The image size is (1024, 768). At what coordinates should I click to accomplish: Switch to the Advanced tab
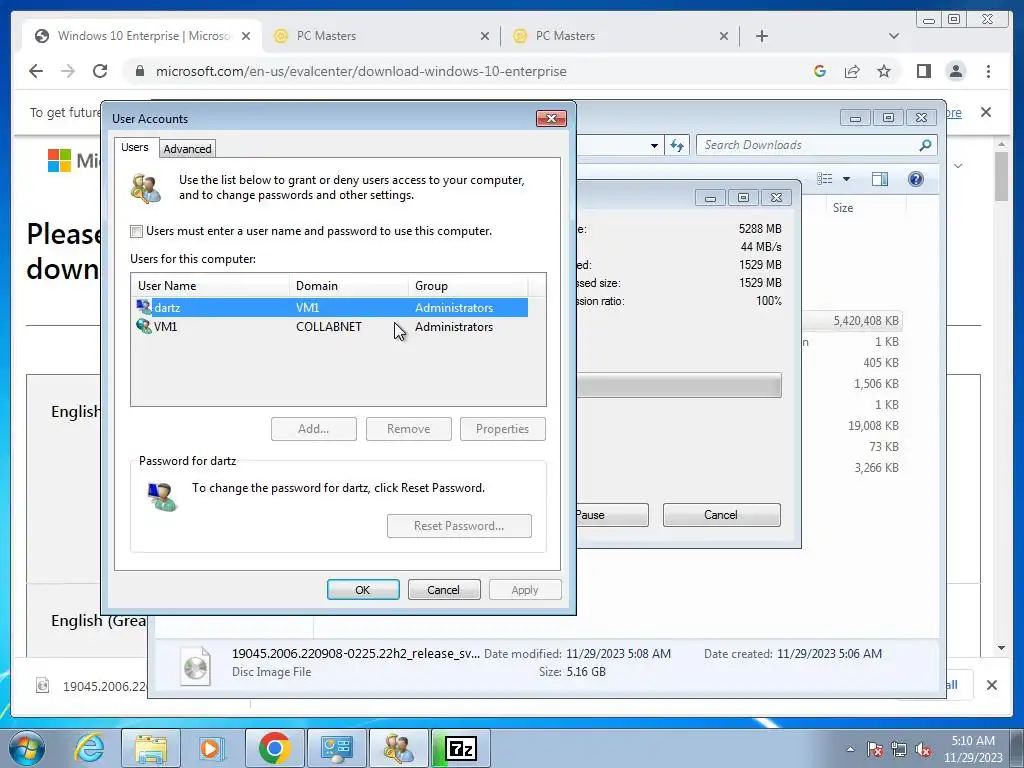point(187,149)
